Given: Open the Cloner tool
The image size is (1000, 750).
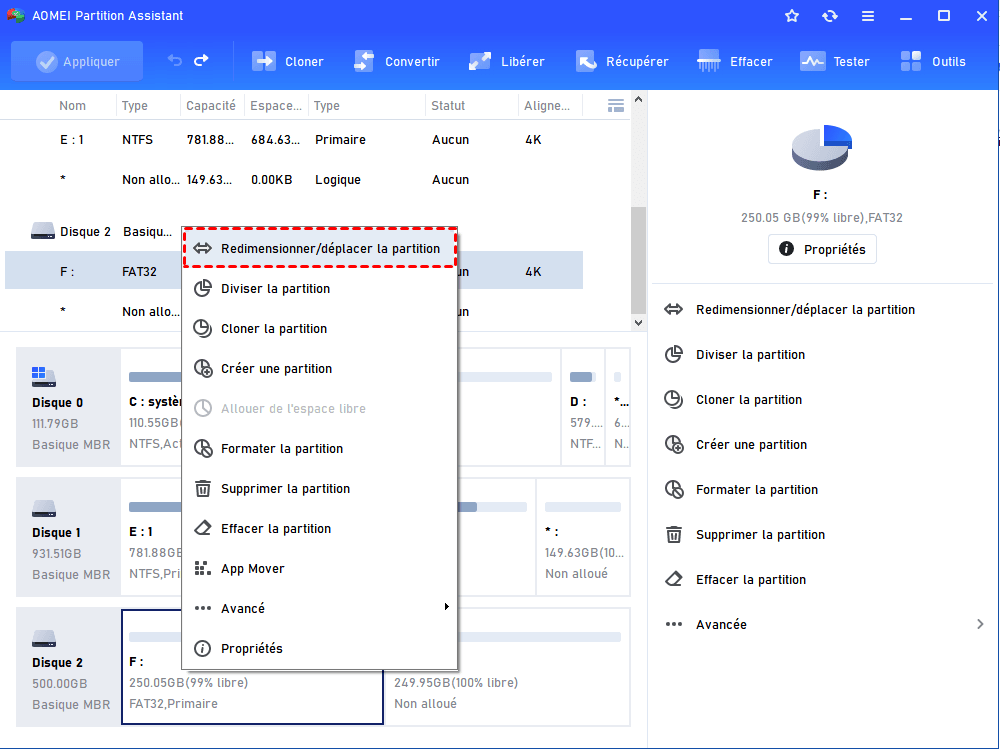Looking at the screenshot, I should pos(288,61).
